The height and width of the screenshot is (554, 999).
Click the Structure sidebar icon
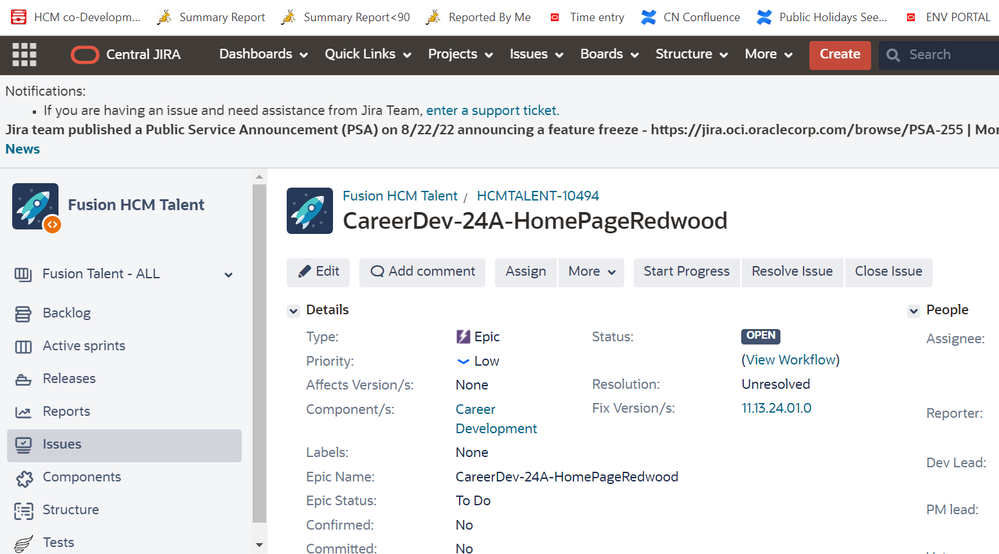click(24, 511)
